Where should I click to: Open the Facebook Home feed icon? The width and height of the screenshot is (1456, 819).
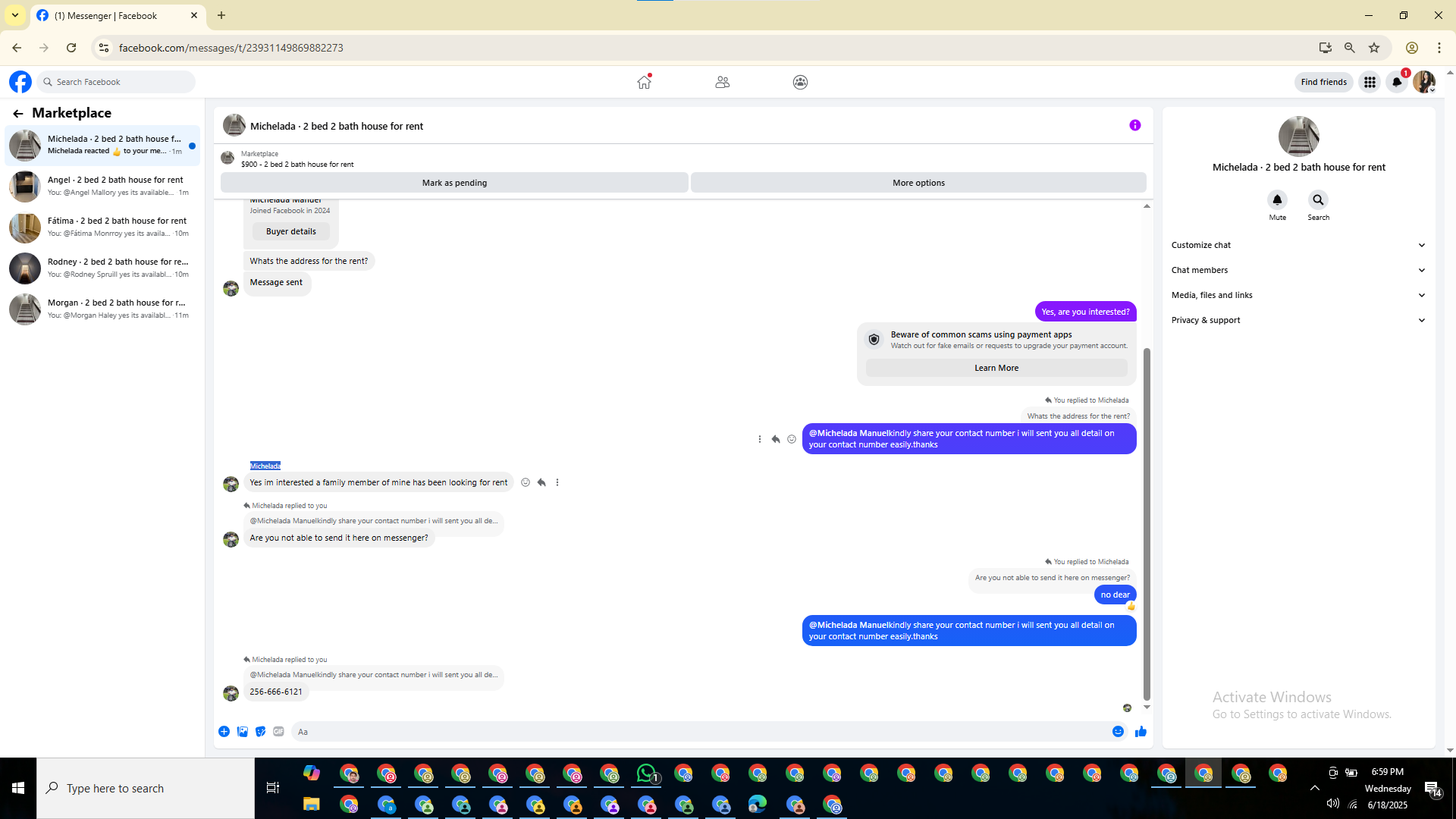pyautogui.click(x=644, y=82)
